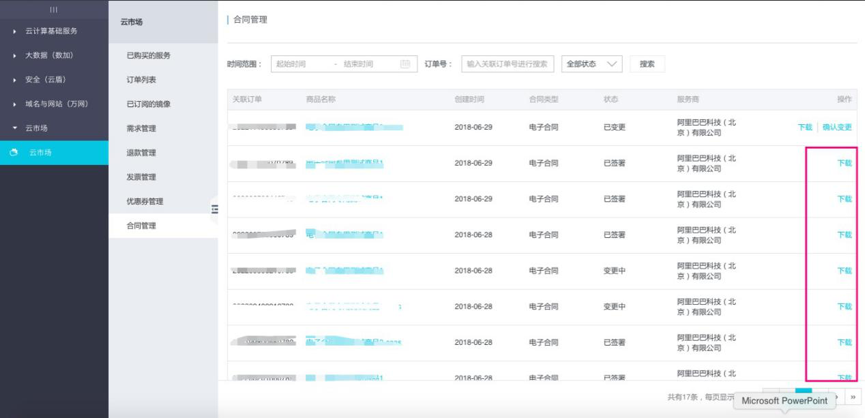Click 下载 in the 已变更 row

(805, 127)
